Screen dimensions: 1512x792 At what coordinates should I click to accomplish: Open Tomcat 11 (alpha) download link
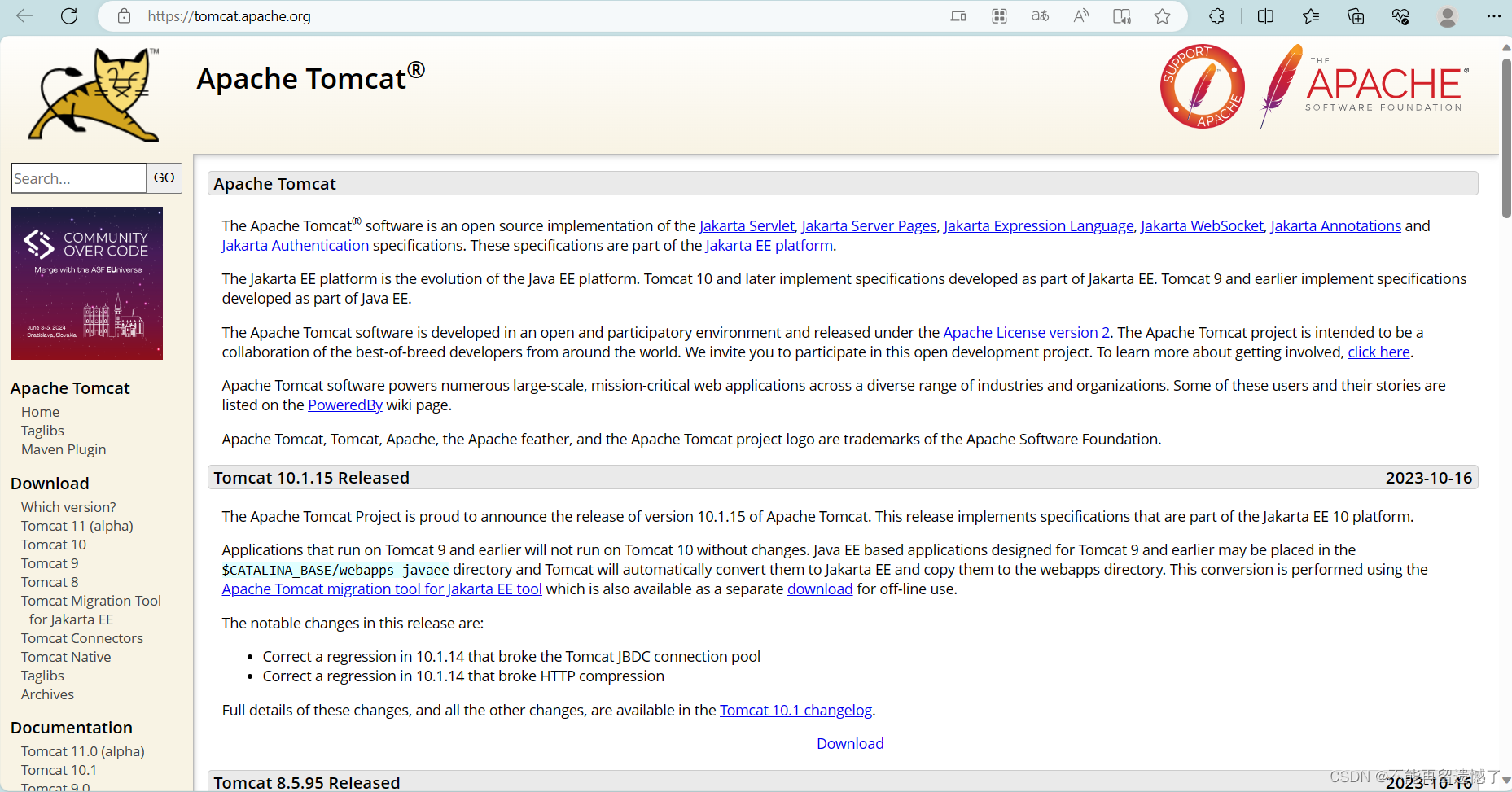click(77, 526)
